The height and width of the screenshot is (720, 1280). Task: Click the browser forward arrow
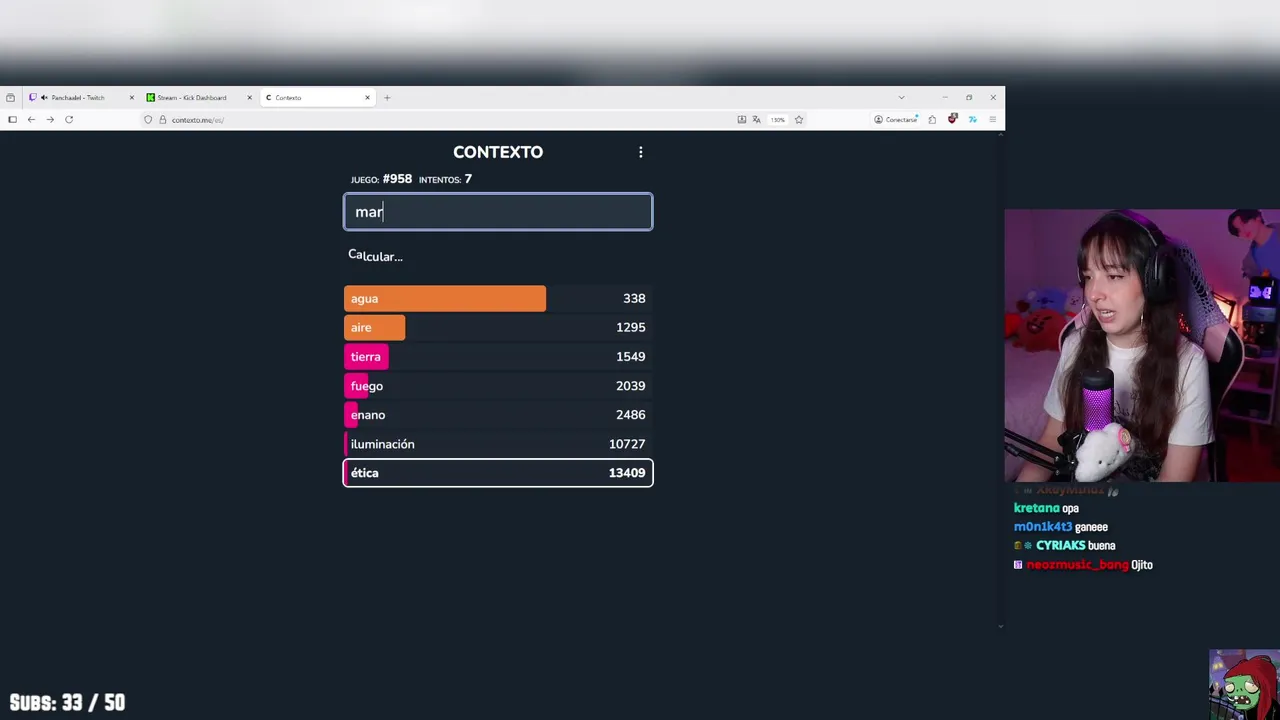click(50, 119)
